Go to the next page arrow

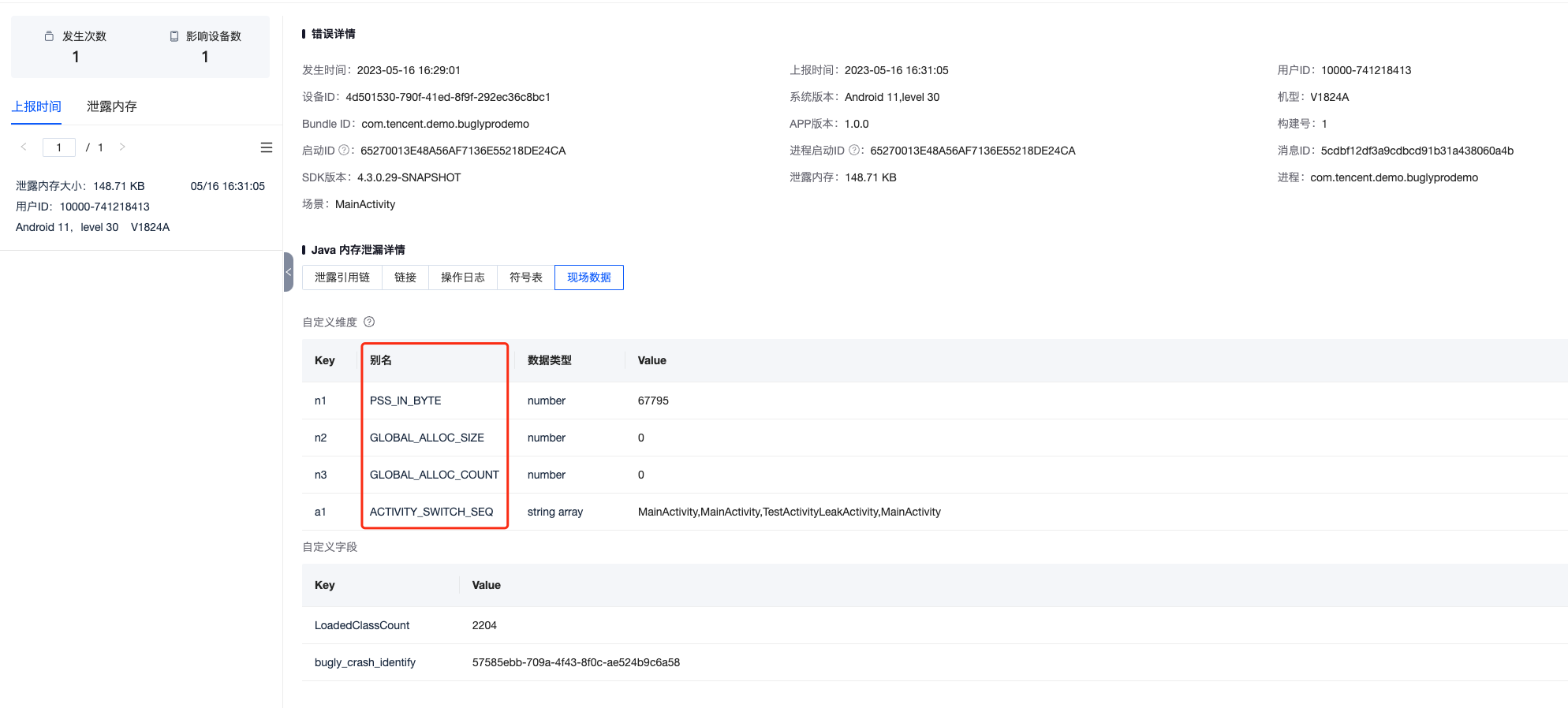[x=122, y=147]
